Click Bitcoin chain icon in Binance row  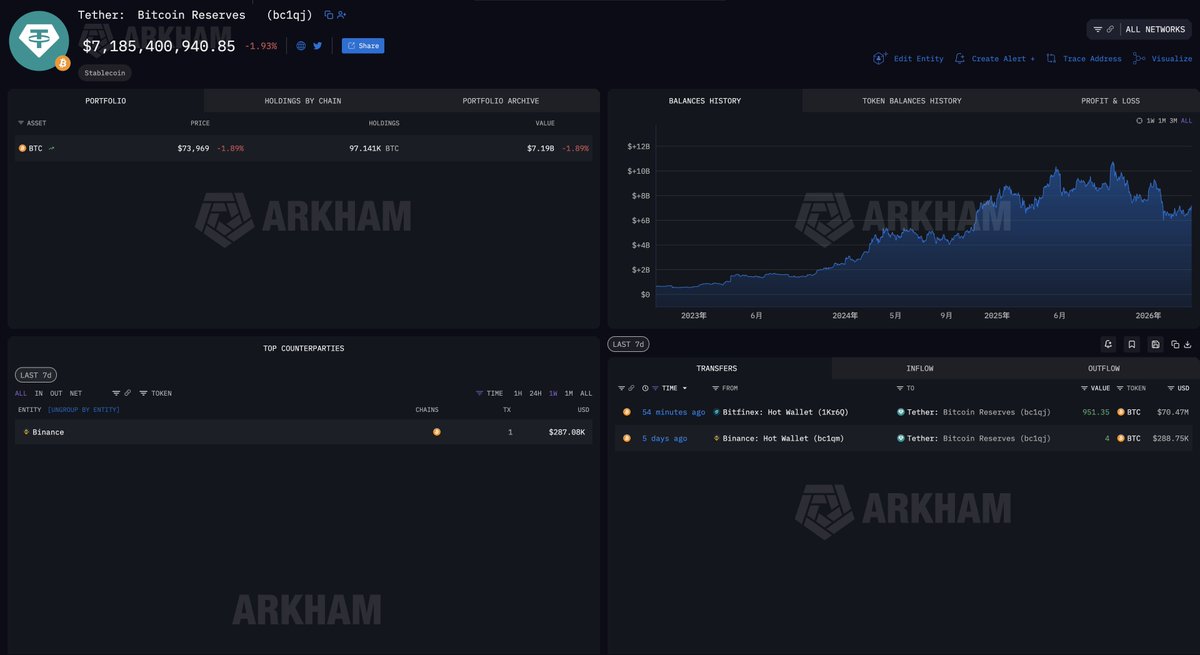(437, 432)
